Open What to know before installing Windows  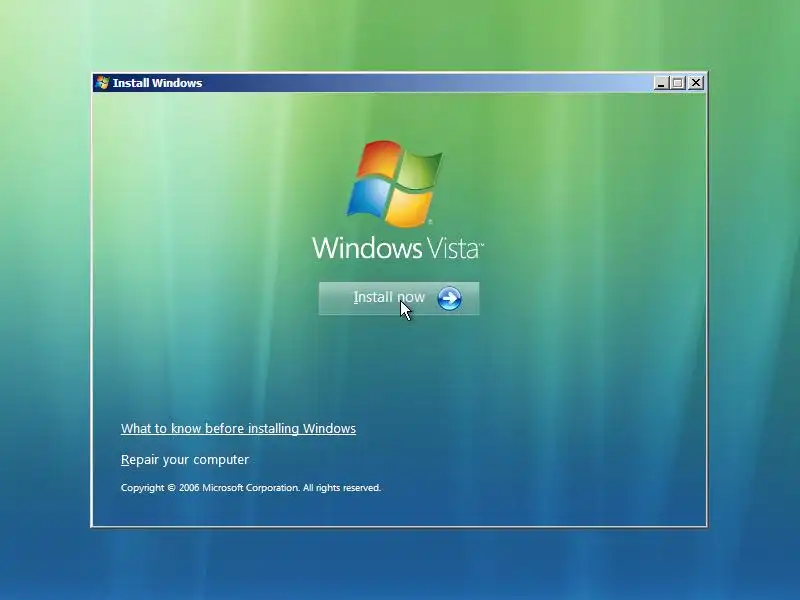pyautogui.click(x=238, y=429)
